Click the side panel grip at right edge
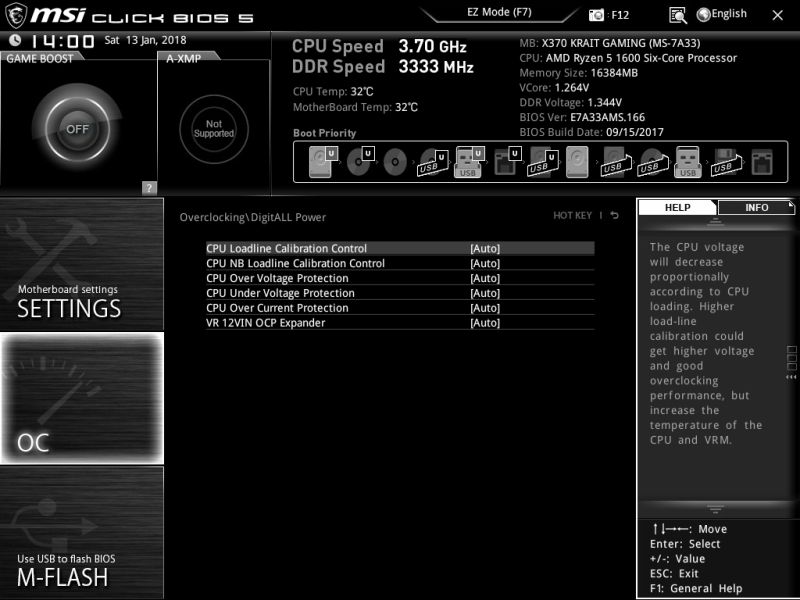800x600 pixels. coord(791,362)
